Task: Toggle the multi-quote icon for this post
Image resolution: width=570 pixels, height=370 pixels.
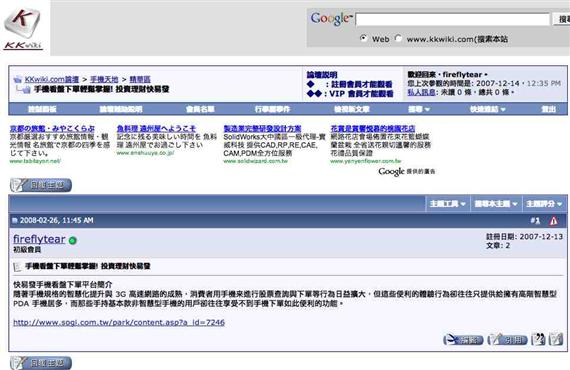Action: click(538, 339)
